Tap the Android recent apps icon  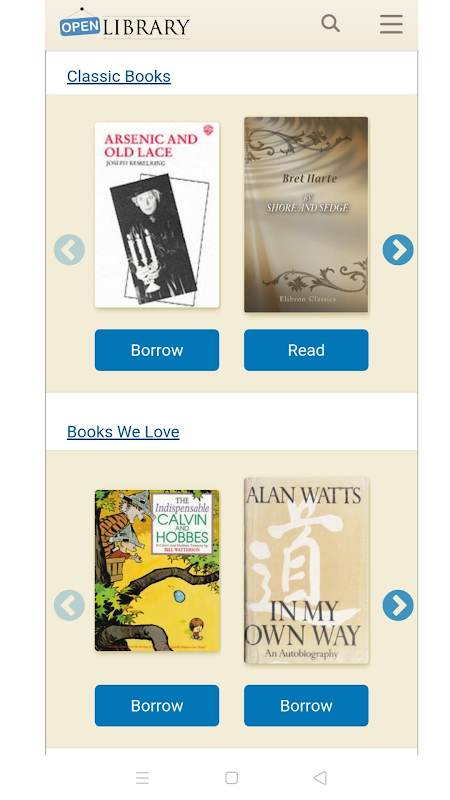tap(142, 778)
